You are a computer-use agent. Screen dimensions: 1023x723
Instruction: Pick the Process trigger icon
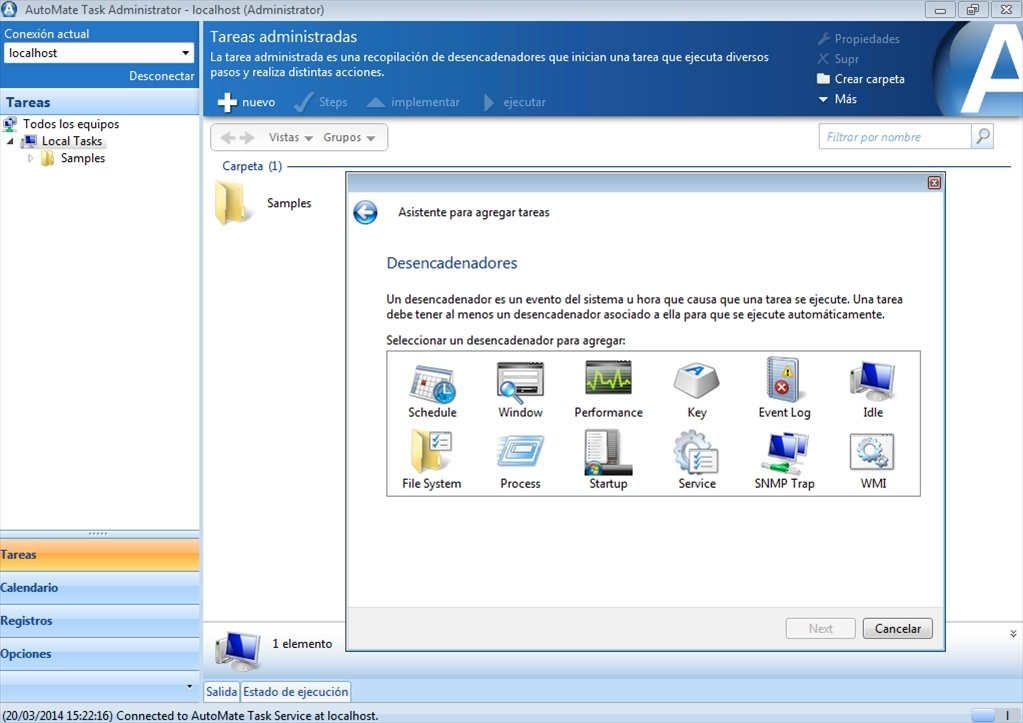click(x=520, y=451)
